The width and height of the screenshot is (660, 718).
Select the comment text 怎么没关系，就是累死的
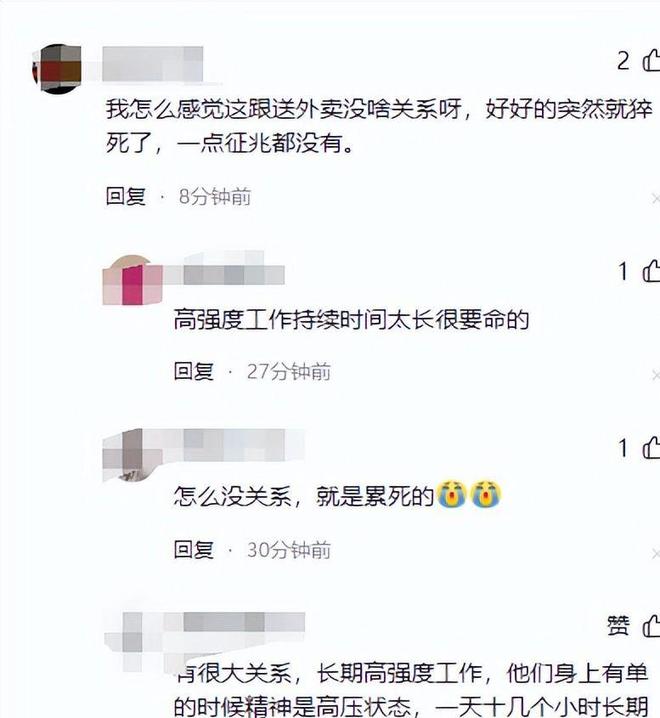[x=303, y=495]
